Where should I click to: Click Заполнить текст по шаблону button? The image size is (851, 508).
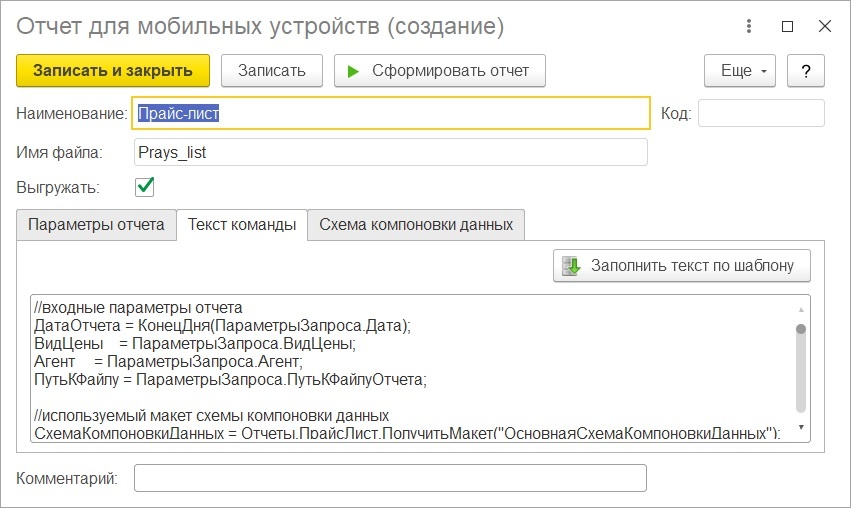(x=682, y=266)
